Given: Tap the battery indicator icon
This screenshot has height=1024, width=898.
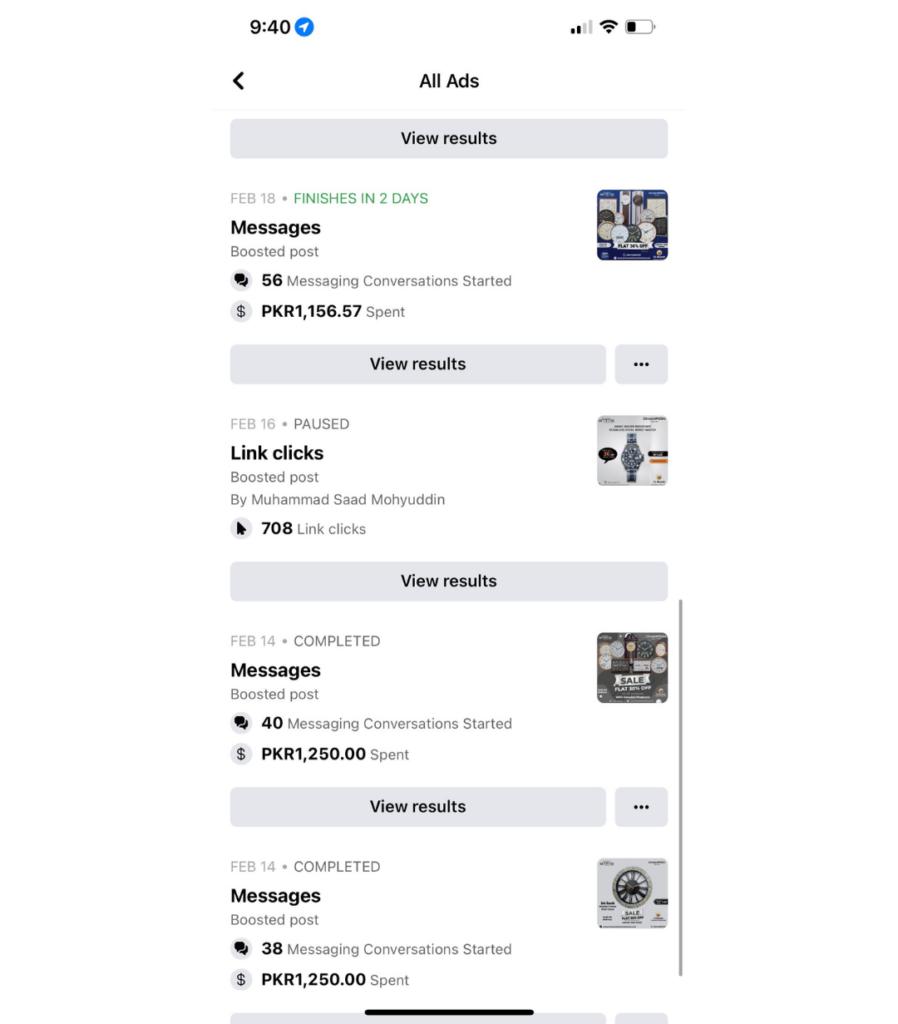Looking at the screenshot, I should pos(639,27).
